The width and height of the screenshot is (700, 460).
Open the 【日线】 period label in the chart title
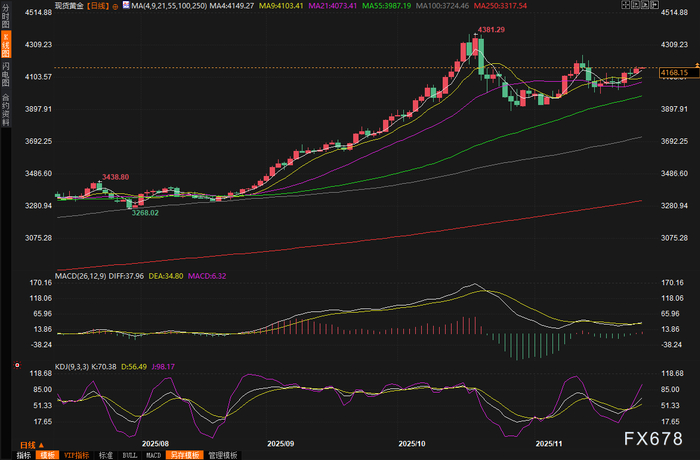[98, 6]
